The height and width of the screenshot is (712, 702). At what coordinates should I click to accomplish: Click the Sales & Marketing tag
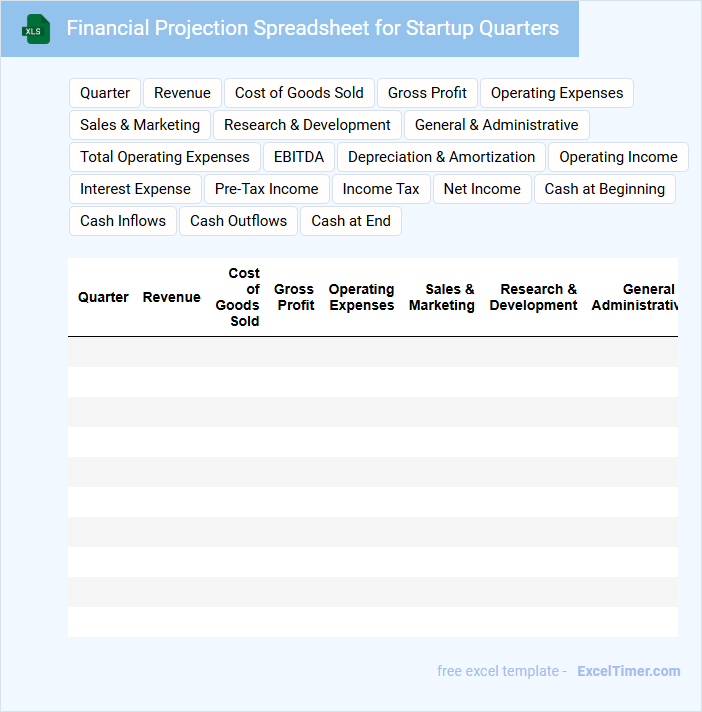(x=140, y=125)
